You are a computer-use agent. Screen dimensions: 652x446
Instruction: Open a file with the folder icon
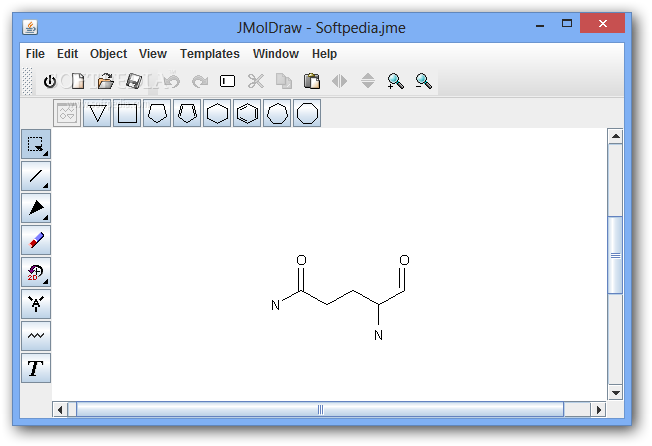point(106,81)
